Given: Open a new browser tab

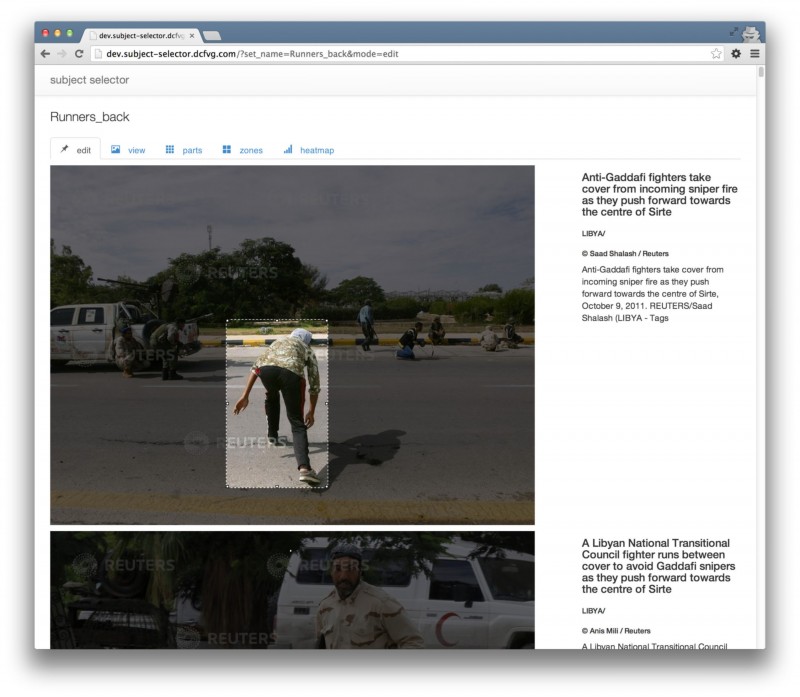Looking at the screenshot, I should click(x=212, y=35).
